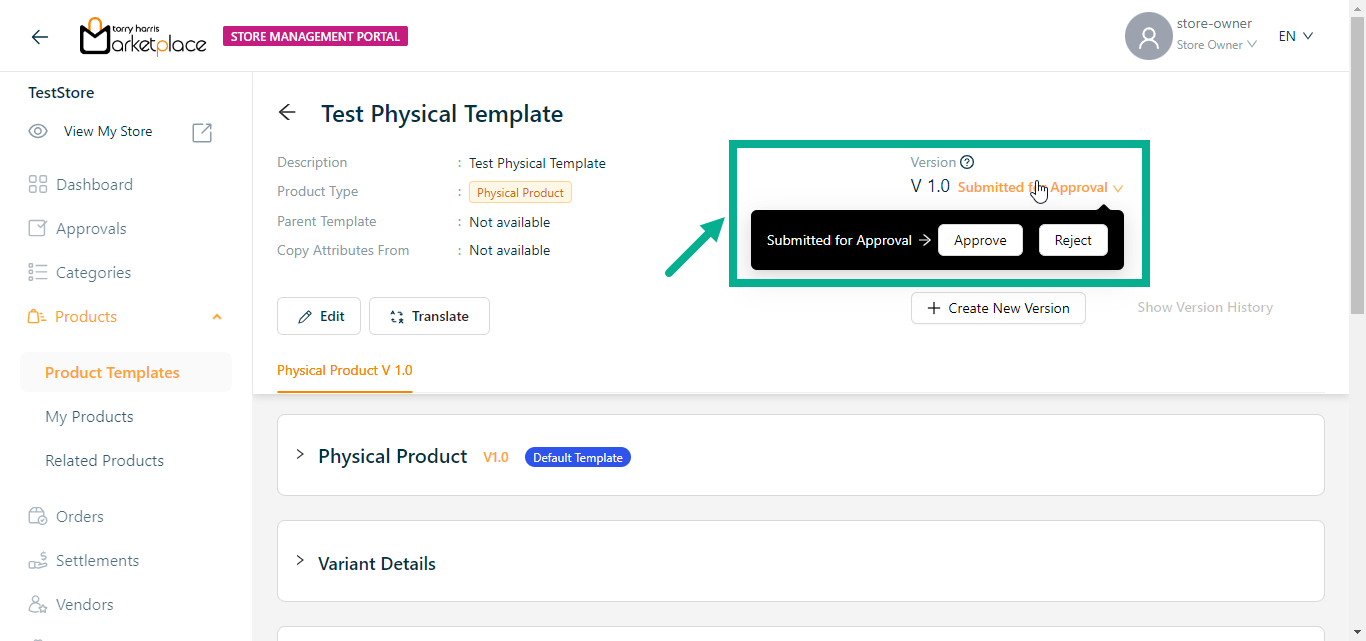Expand the Physical Product panel
The image size is (1366, 641).
point(300,455)
